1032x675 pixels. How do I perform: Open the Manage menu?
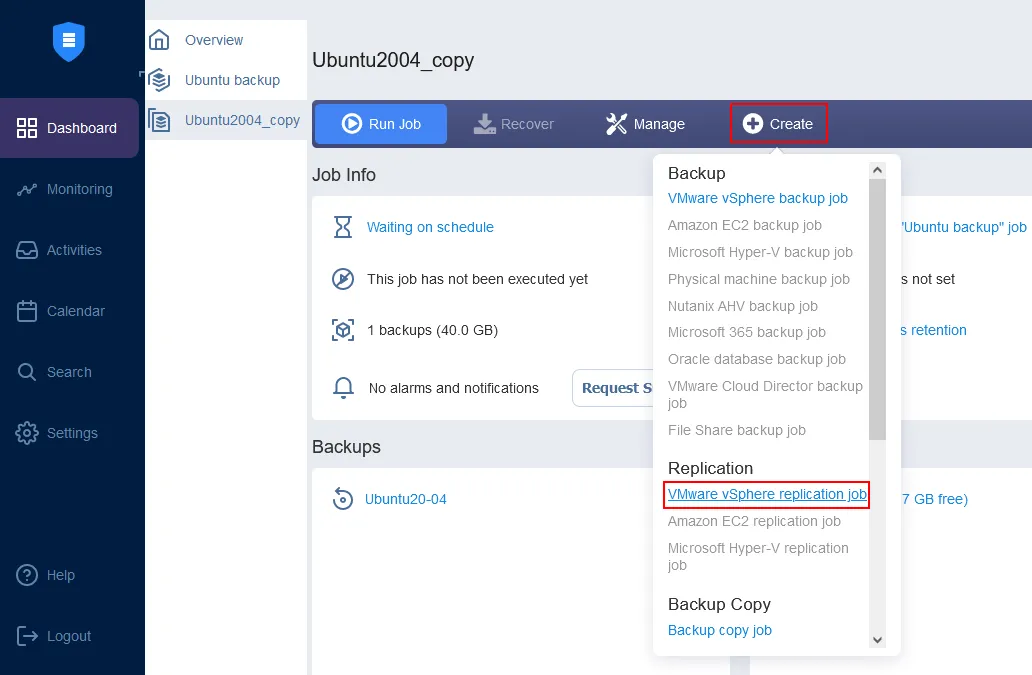pos(645,124)
